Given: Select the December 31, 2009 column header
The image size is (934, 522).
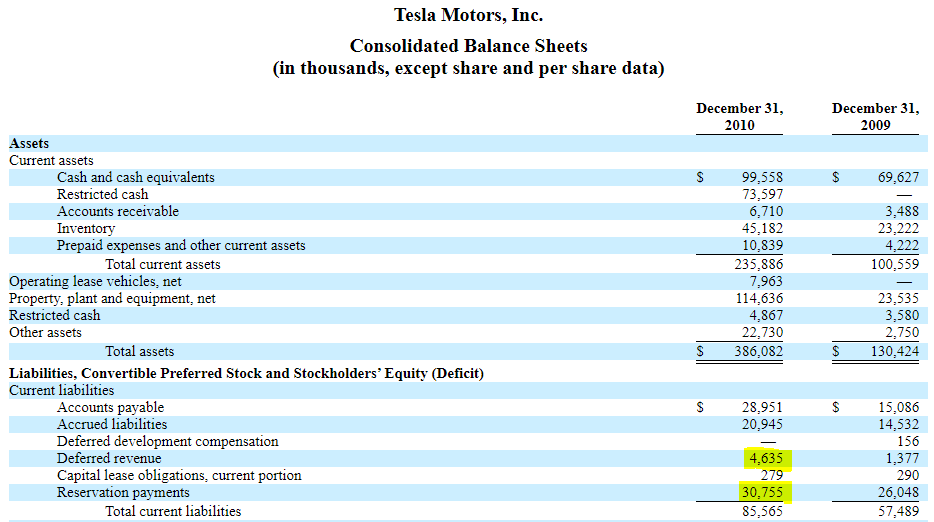Looking at the screenshot, I should pos(875,117).
